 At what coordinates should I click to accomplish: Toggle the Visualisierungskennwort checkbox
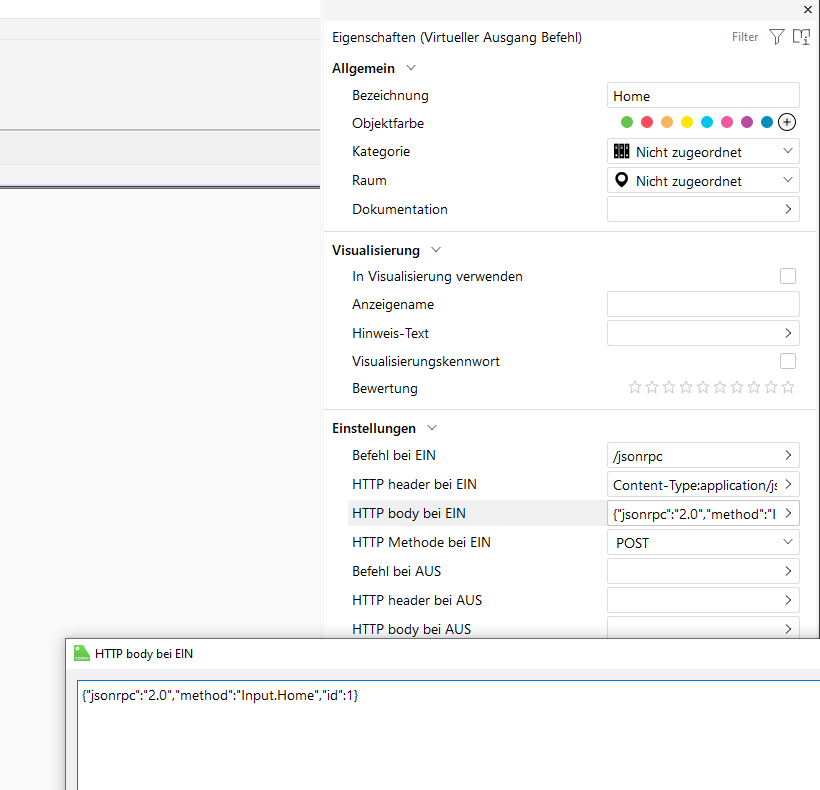788,361
